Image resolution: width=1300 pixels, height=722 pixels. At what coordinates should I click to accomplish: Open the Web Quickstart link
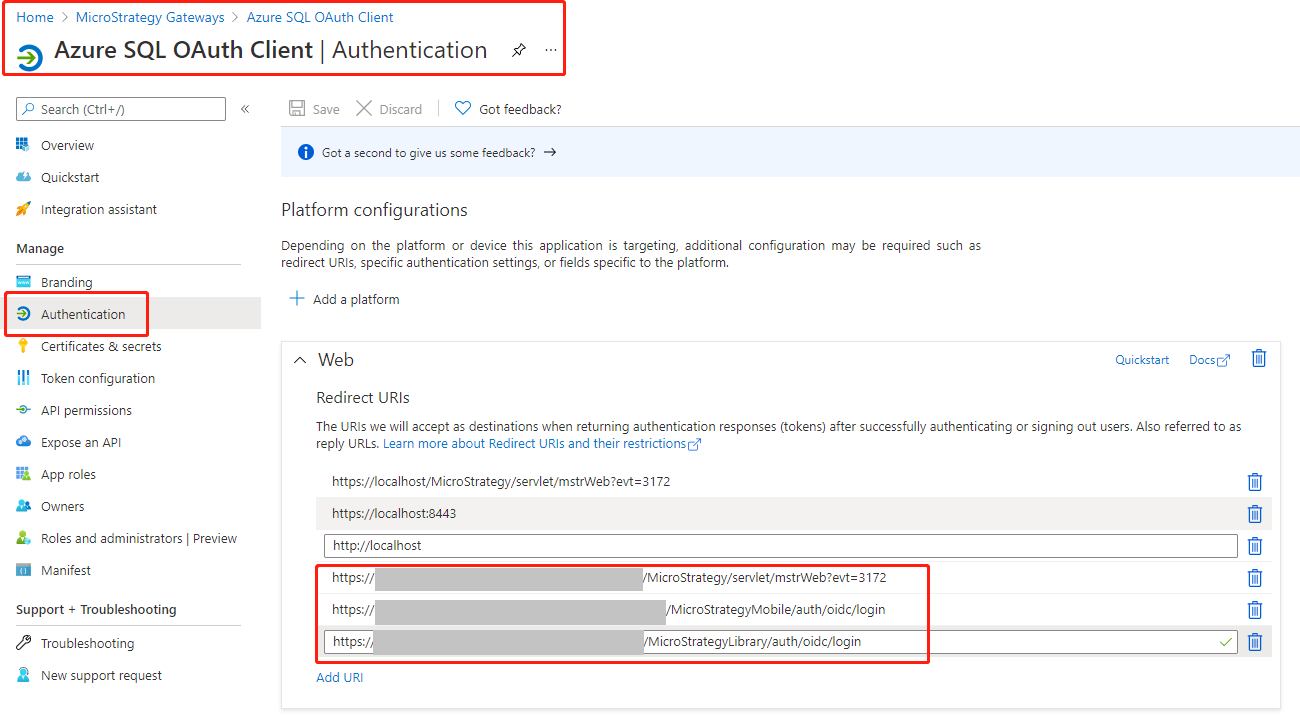click(1142, 360)
